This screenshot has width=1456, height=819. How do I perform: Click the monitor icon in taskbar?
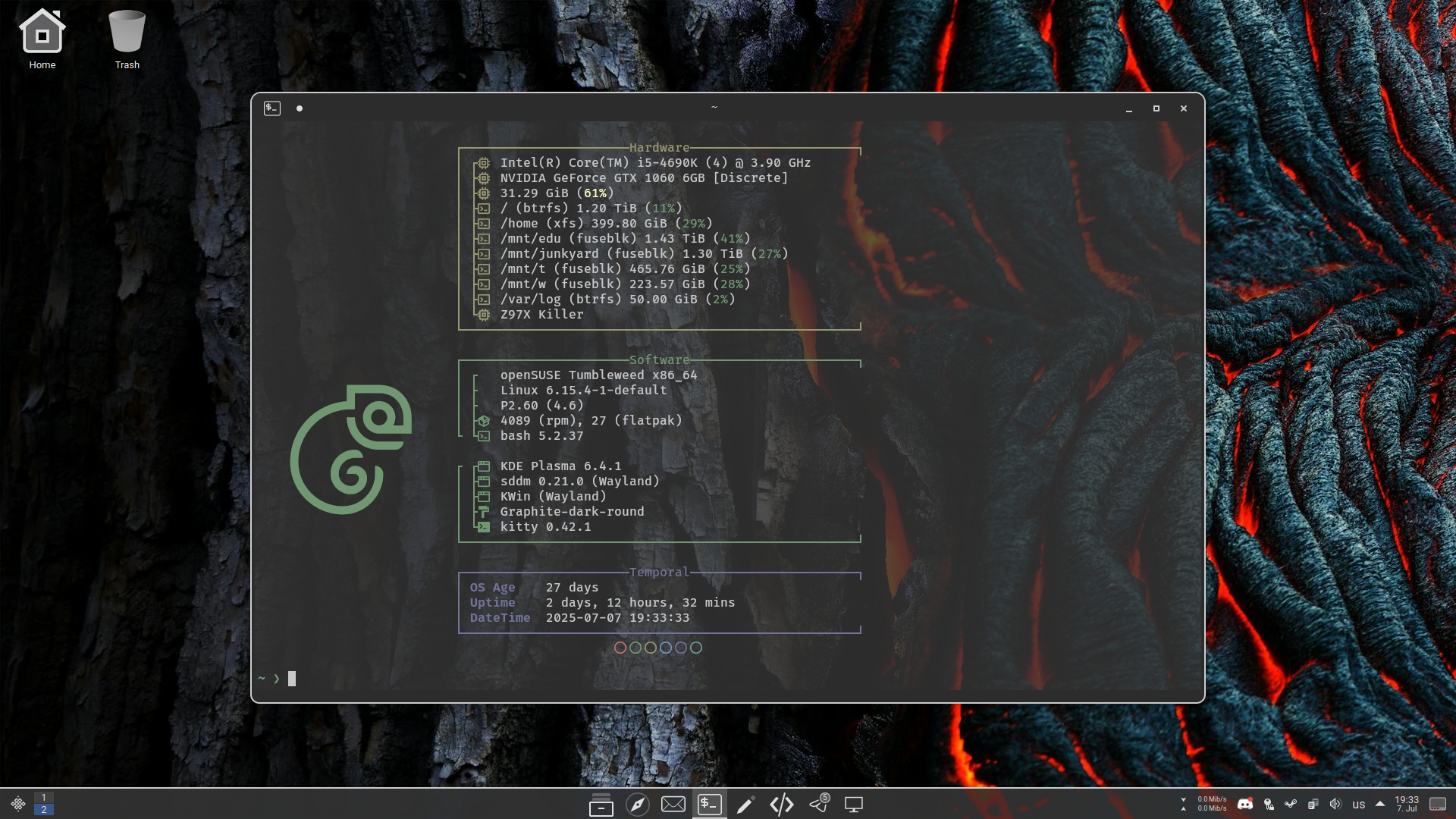point(854,805)
